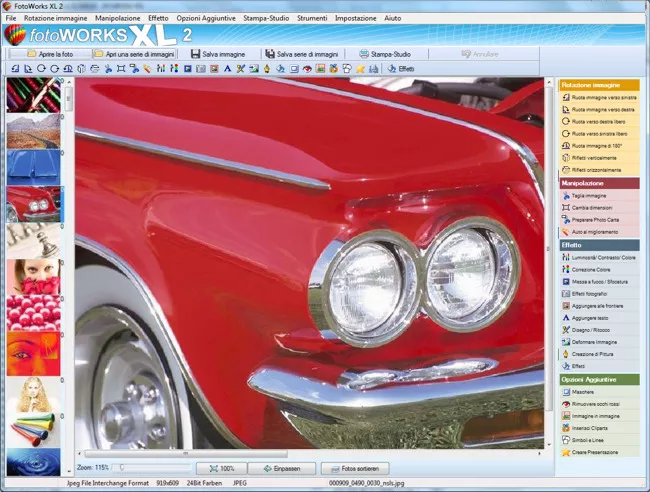Viewport: 650px width, 492px height.
Task: Open the File menu
Action: [11, 18]
